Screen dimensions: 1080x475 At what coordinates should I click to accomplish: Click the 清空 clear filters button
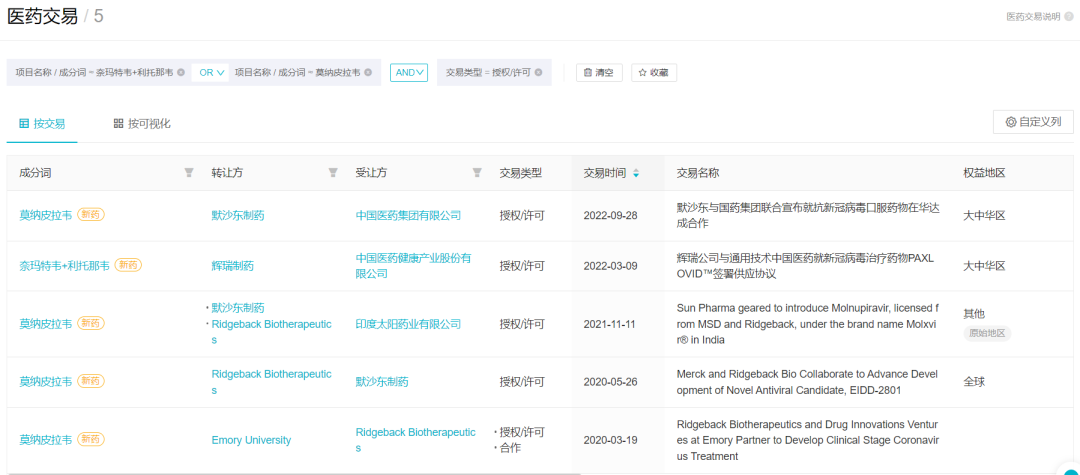[599, 72]
